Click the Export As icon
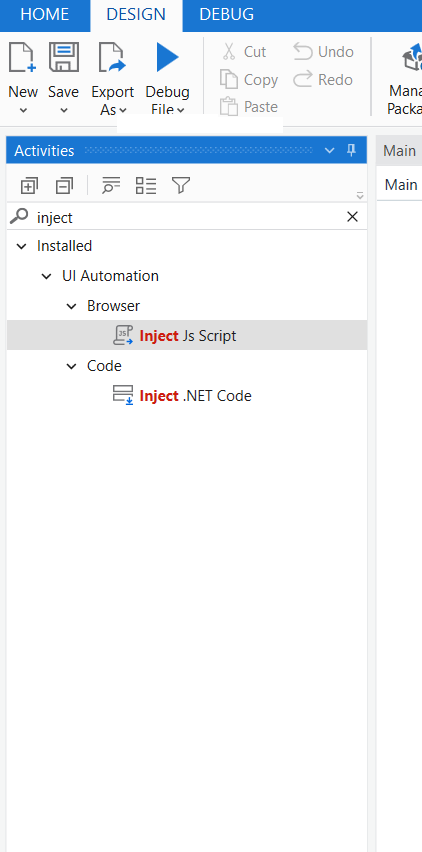Screen dimensions: 422x852 coord(112,58)
